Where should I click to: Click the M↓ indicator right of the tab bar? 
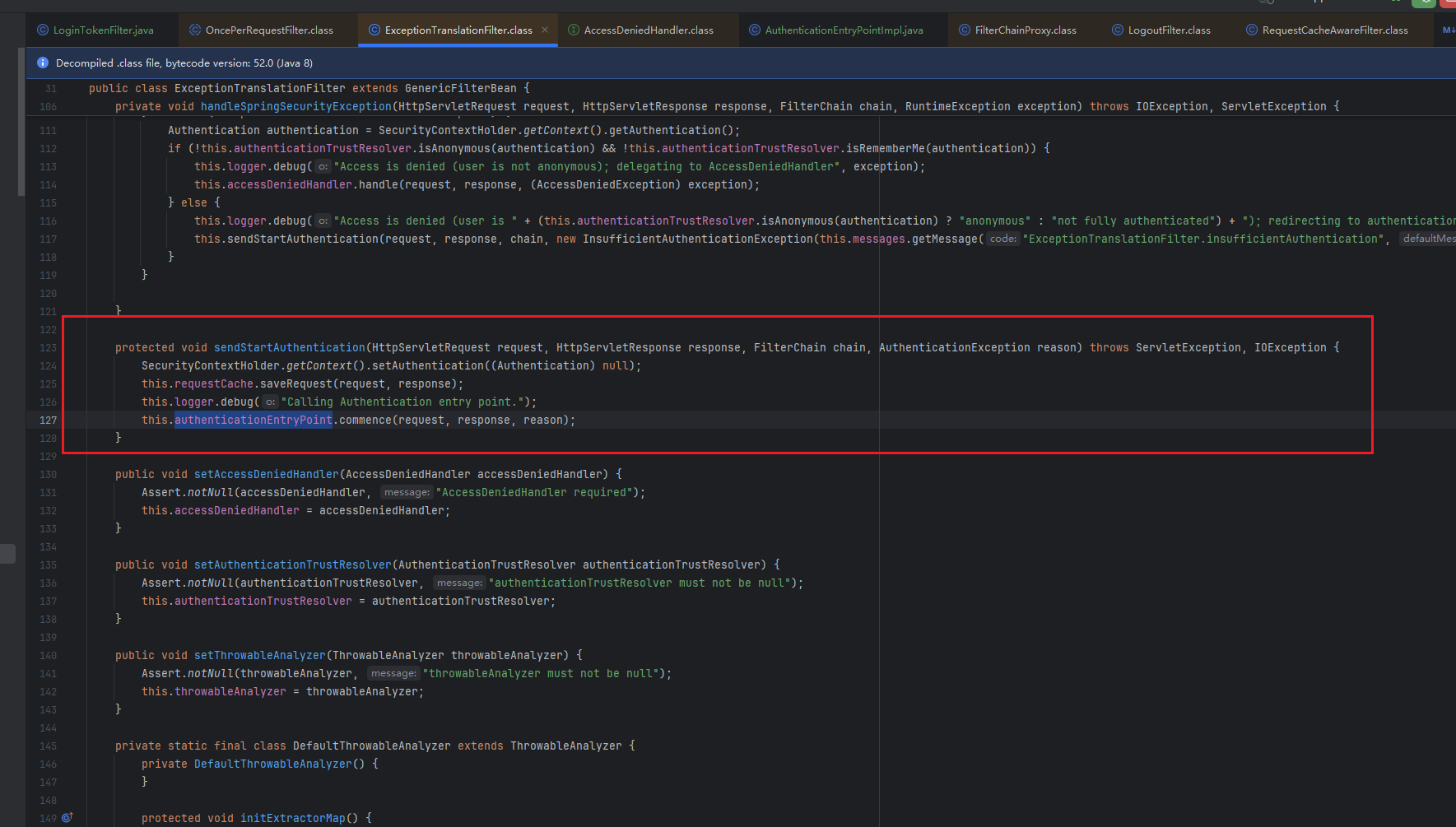point(1447,30)
